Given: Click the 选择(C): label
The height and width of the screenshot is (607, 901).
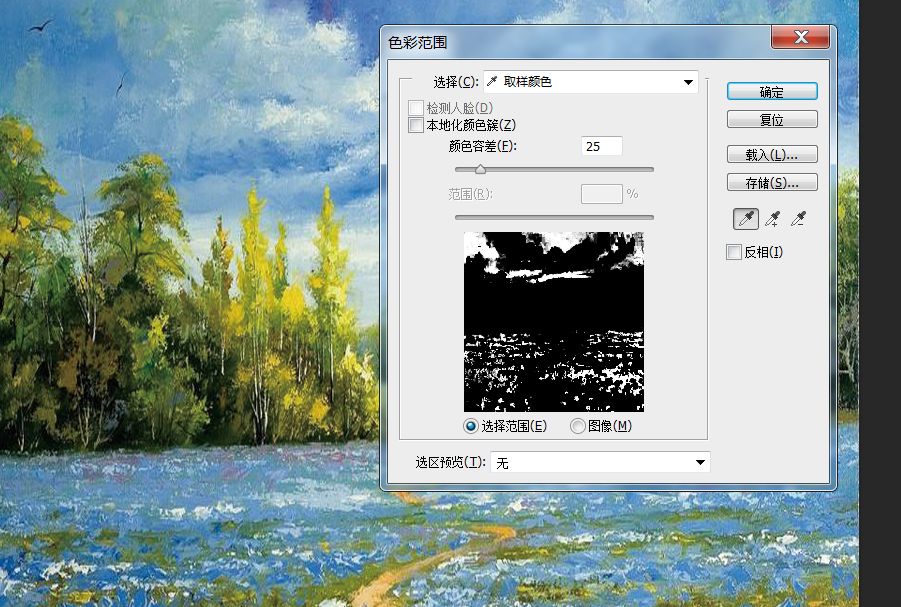Looking at the screenshot, I should (456, 82).
